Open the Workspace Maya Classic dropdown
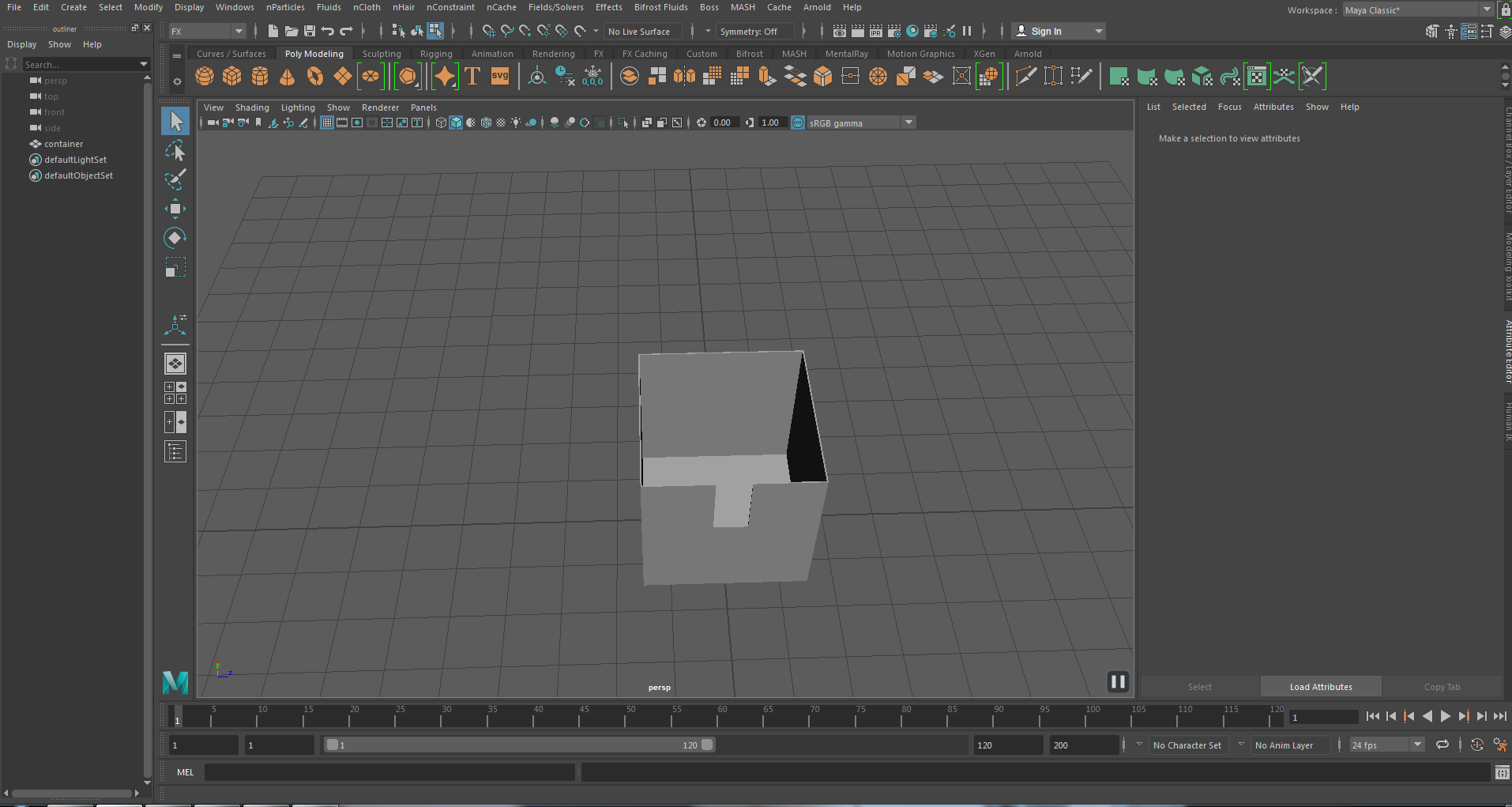1512x807 pixels. [x=1418, y=9]
